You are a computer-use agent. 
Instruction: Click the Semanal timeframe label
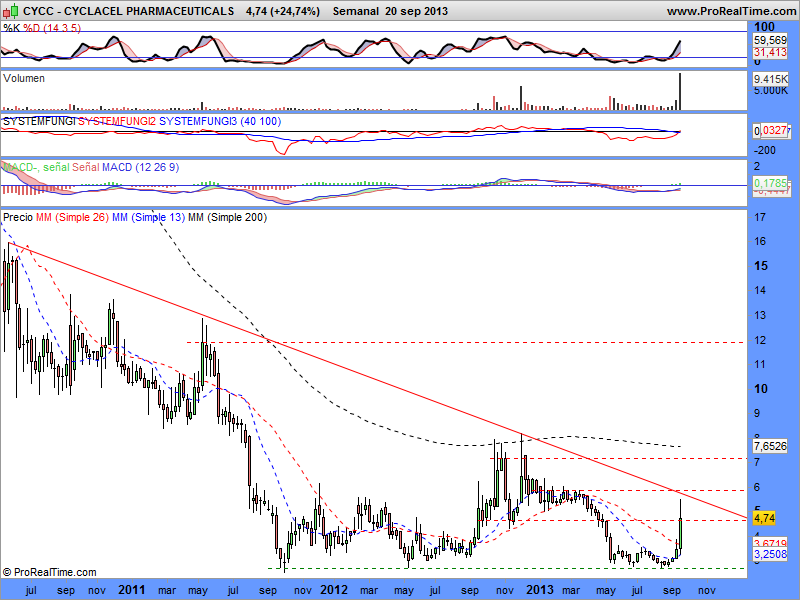[x=356, y=11]
